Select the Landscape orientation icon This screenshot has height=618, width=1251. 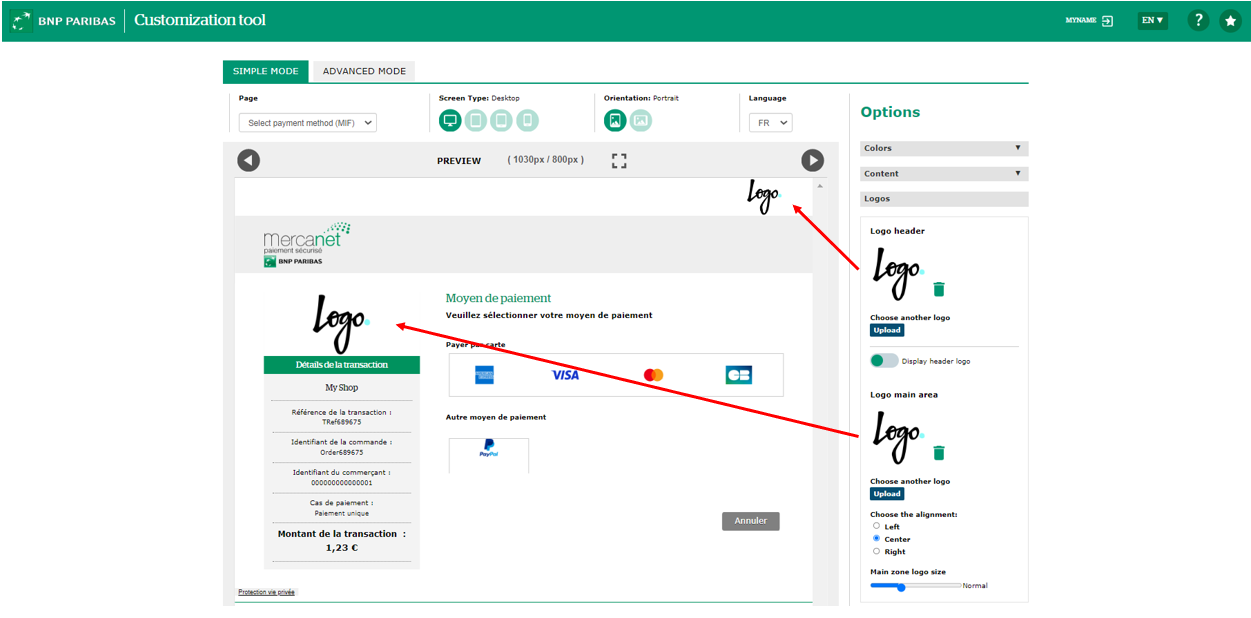coord(641,121)
